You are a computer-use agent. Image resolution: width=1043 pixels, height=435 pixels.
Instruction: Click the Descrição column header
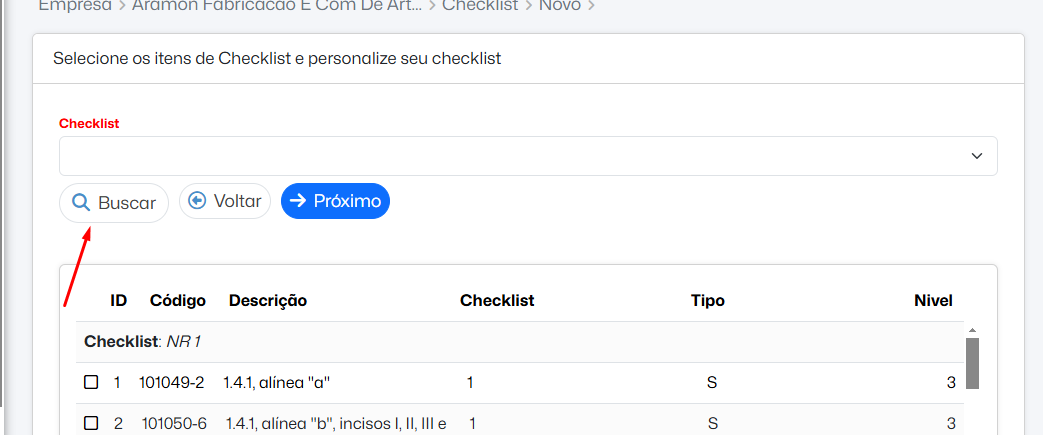268,300
